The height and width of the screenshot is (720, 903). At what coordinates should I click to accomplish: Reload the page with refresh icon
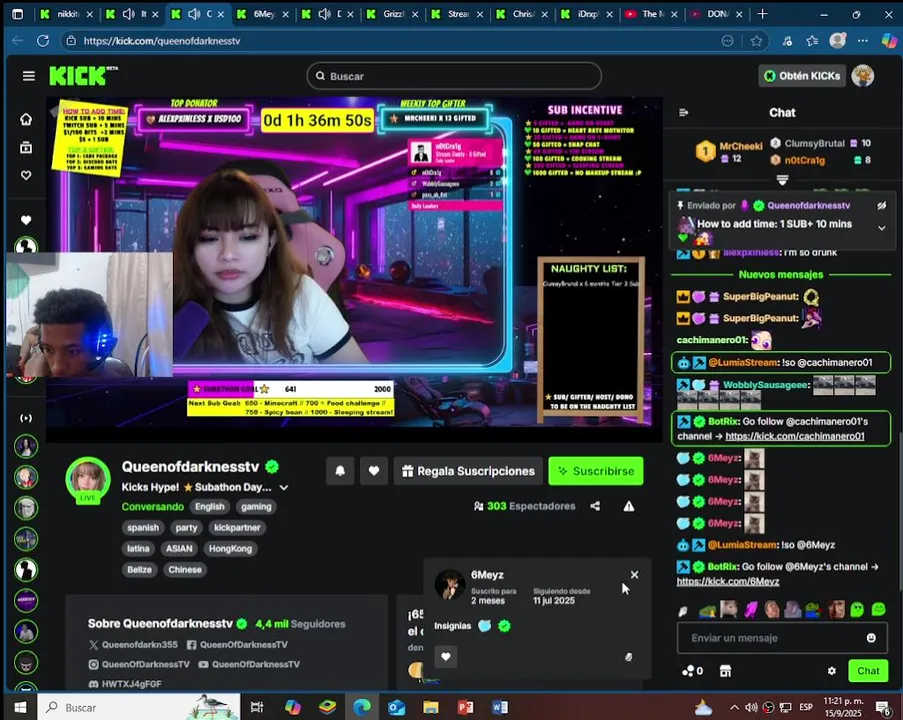(43, 41)
